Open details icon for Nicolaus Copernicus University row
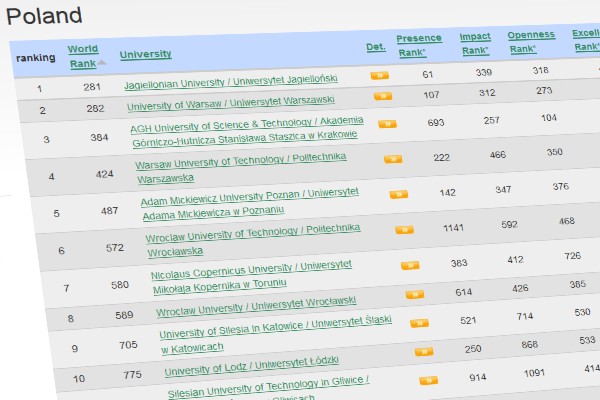 410,265
